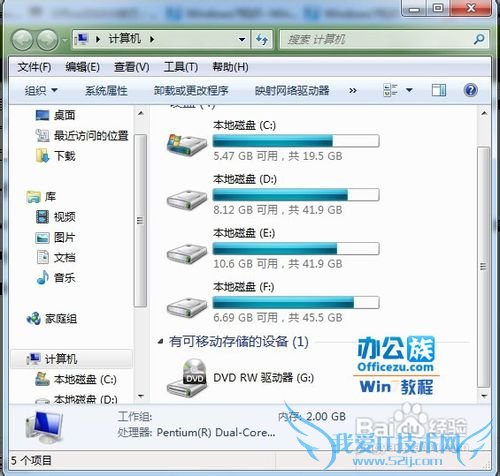500x476 pixels.
Task: Open the 组织 dropdown menu
Action: [41, 90]
